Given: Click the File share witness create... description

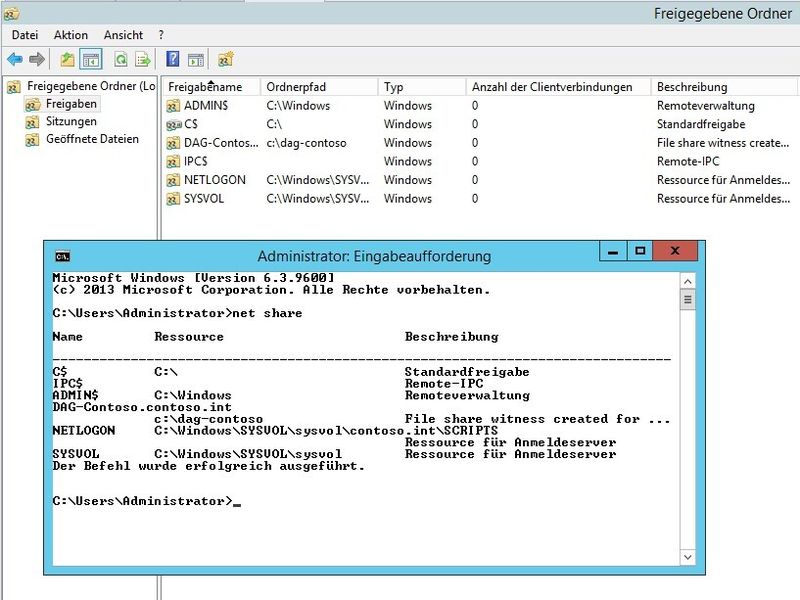Looking at the screenshot, I should pyautogui.click(x=723, y=143).
